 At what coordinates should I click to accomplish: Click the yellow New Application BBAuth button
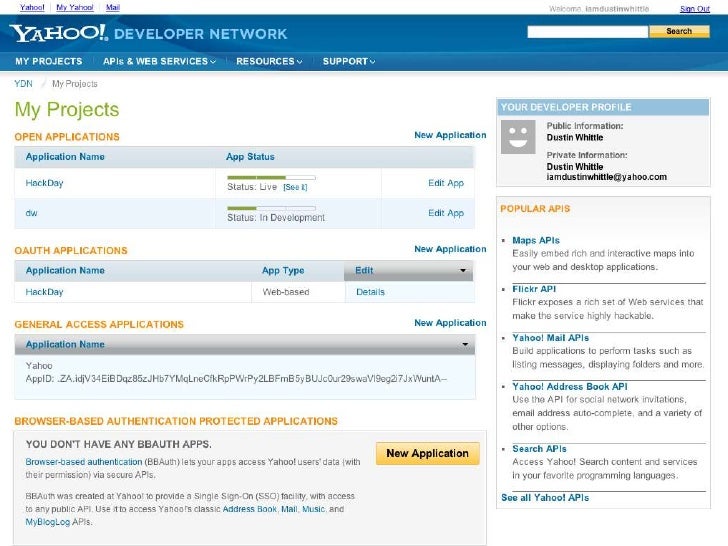tap(427, 453)
